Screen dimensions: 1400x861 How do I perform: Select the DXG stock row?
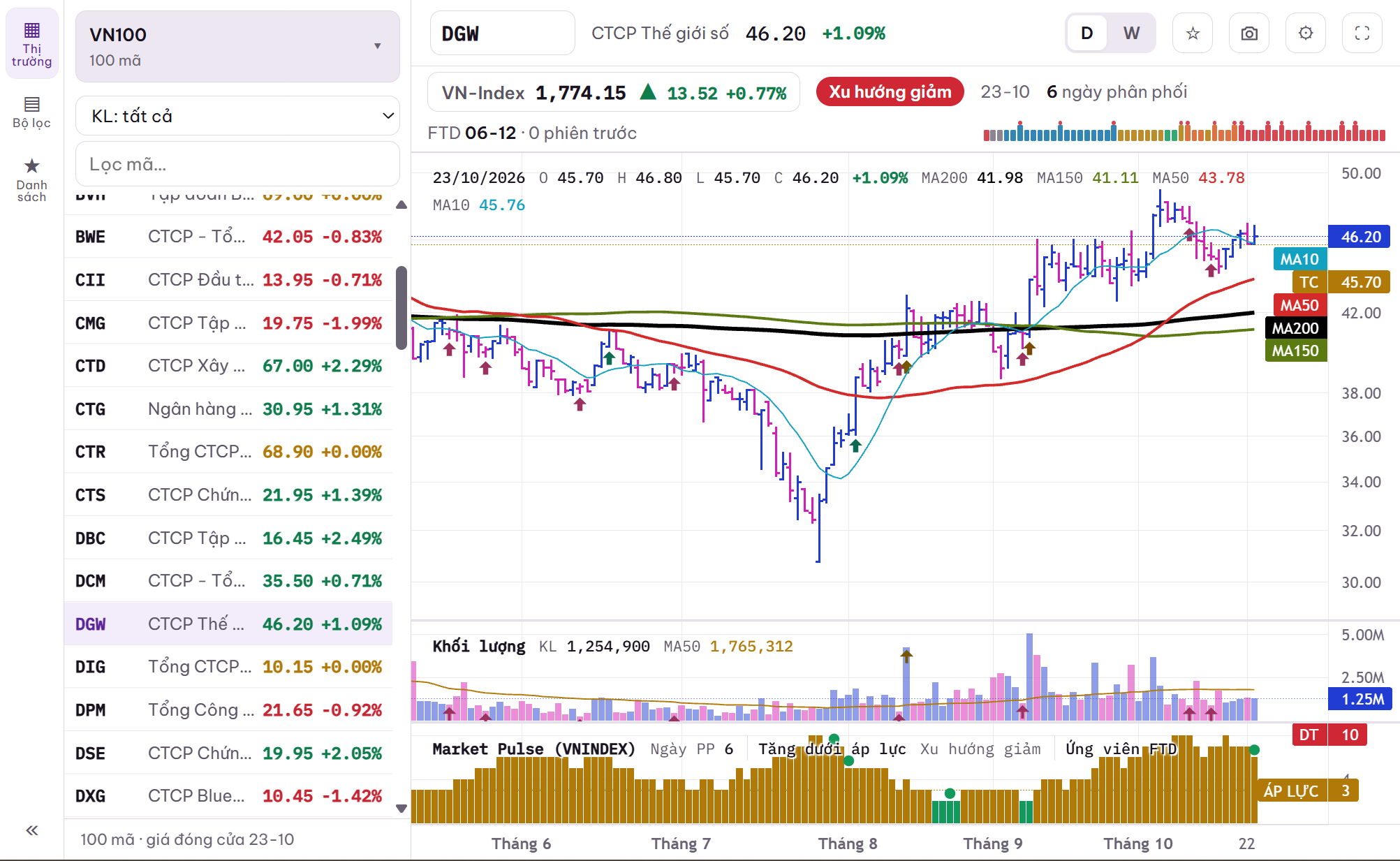pyautogui.click(x=228, y=796)
